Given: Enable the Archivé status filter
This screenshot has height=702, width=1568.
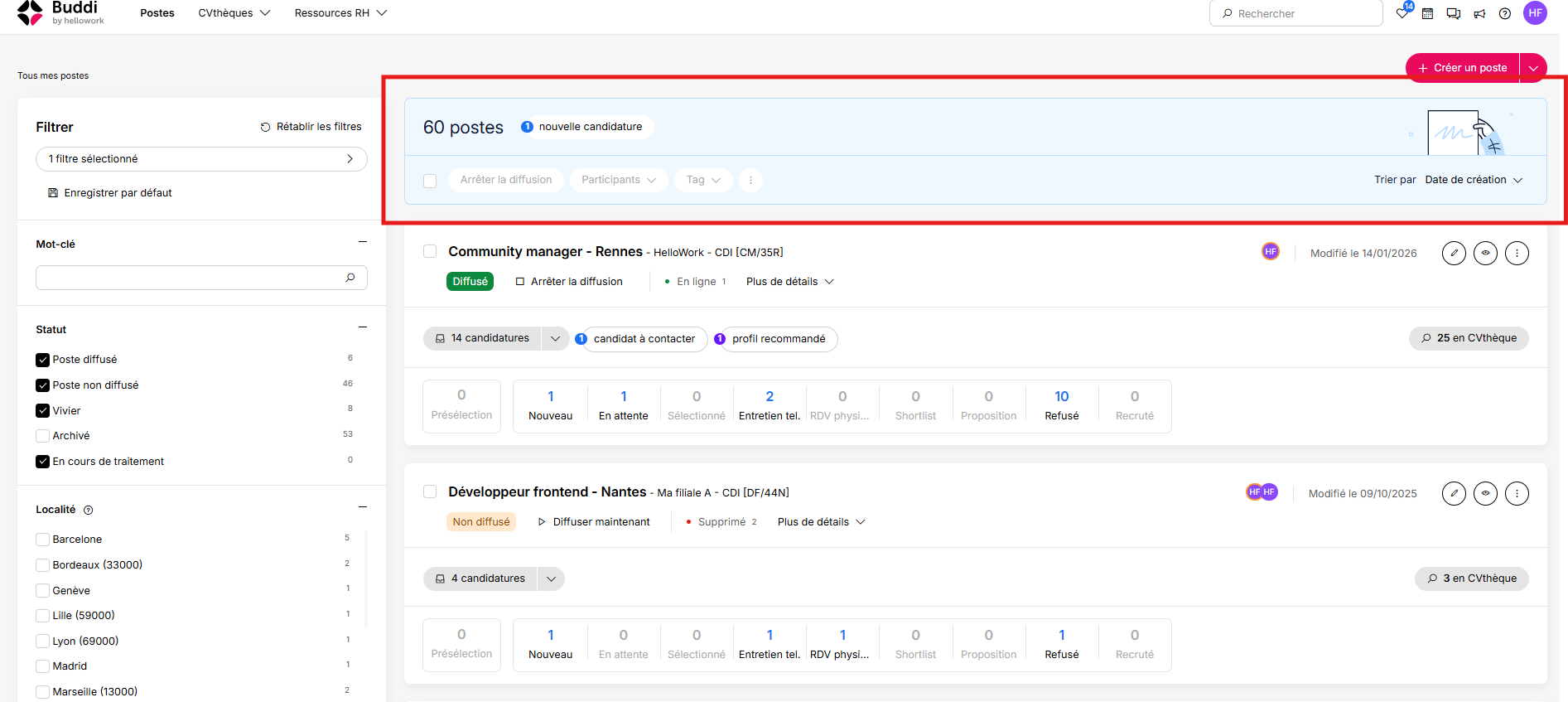Looking at the screenshot, I should [x=42, y=436].
